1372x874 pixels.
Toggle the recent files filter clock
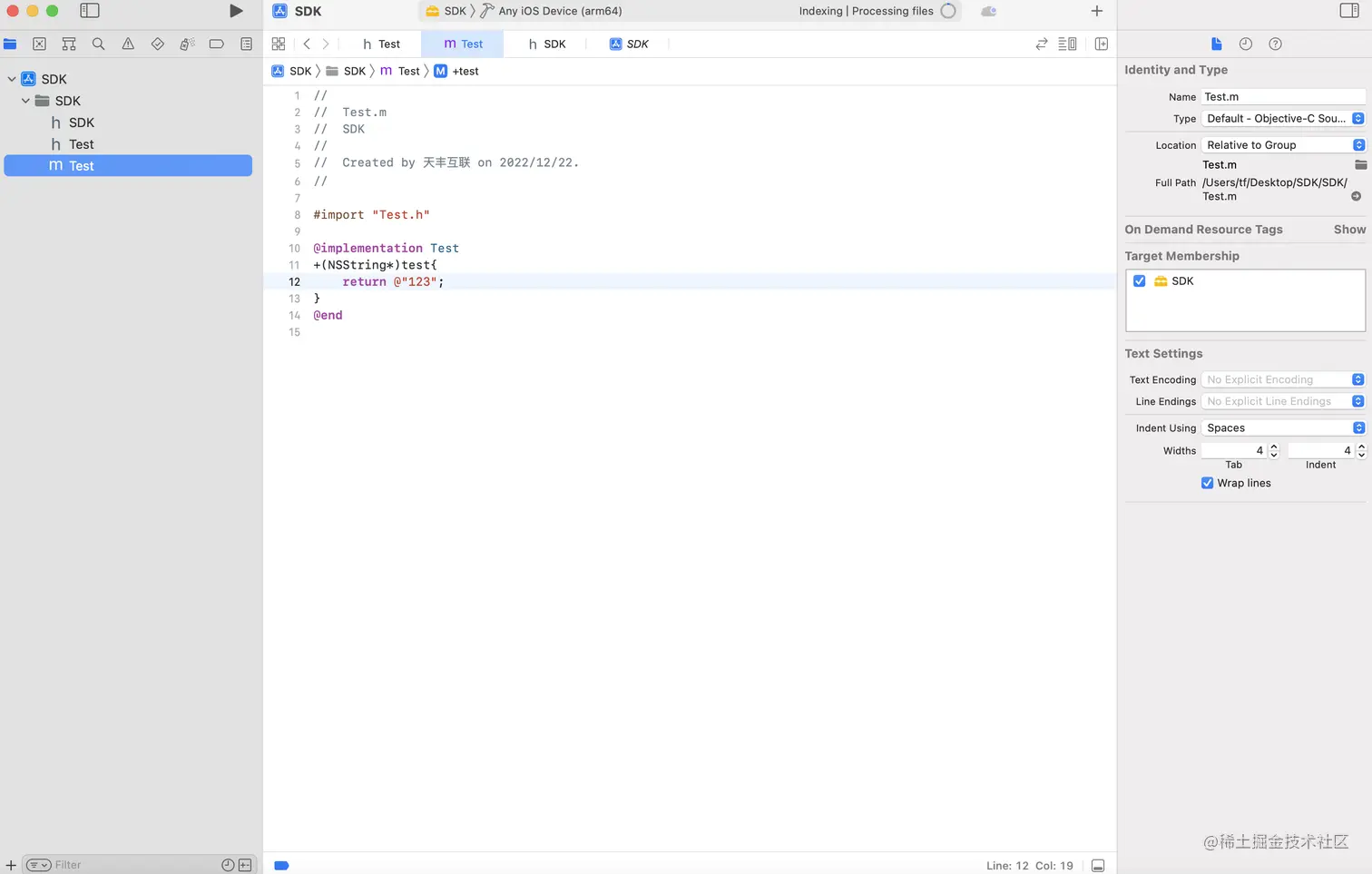click(x=228, y=865)
